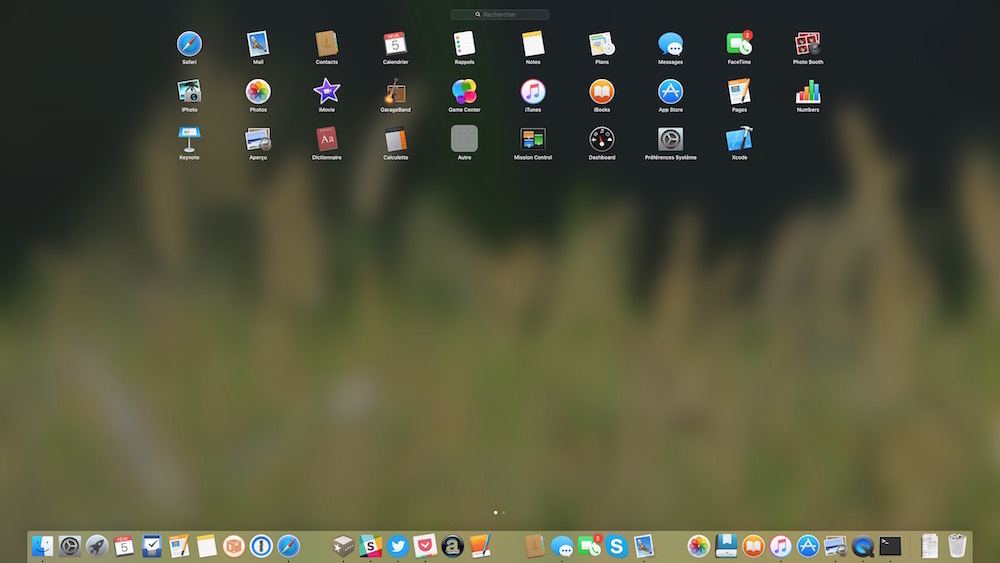Open the iPhoto app
1000x563 pixels.
click(x=189, y=92)
